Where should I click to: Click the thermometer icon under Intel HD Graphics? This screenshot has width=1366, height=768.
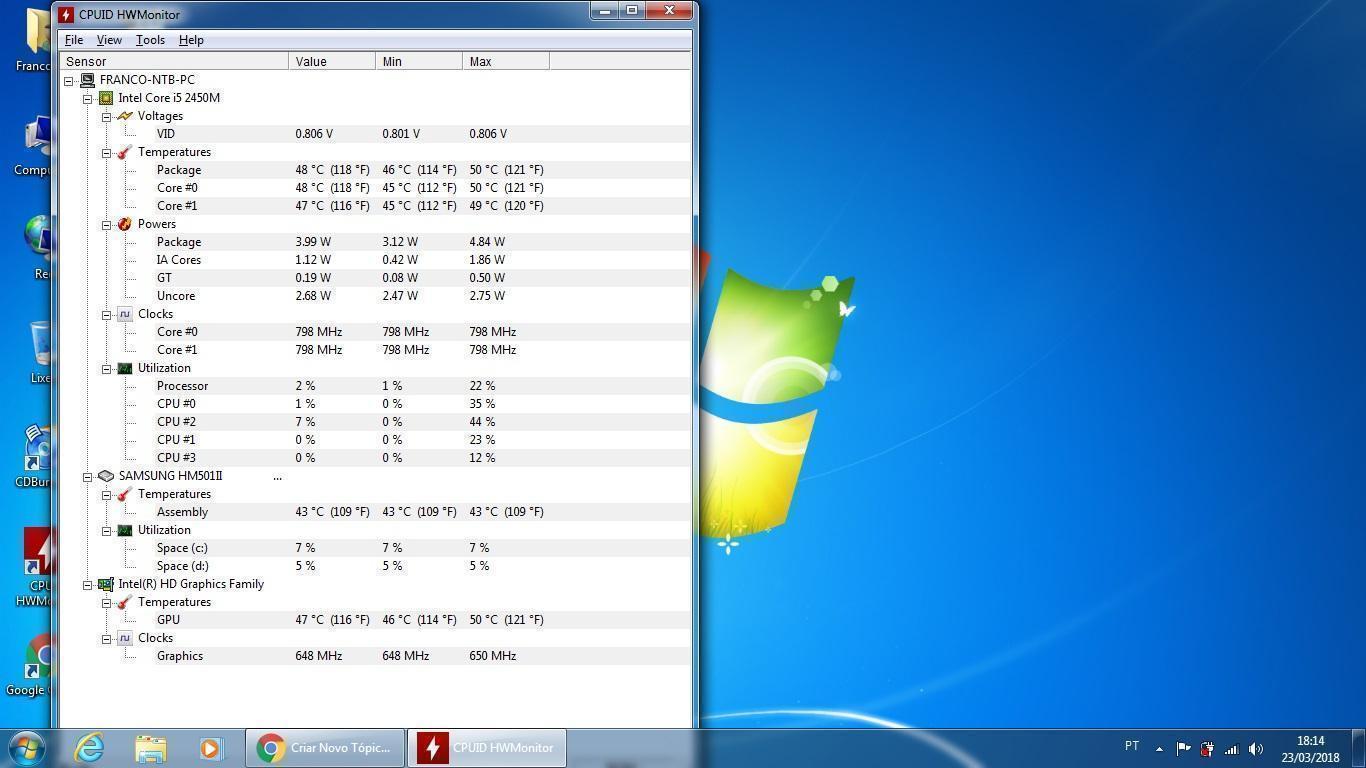(x=124, y=602)
